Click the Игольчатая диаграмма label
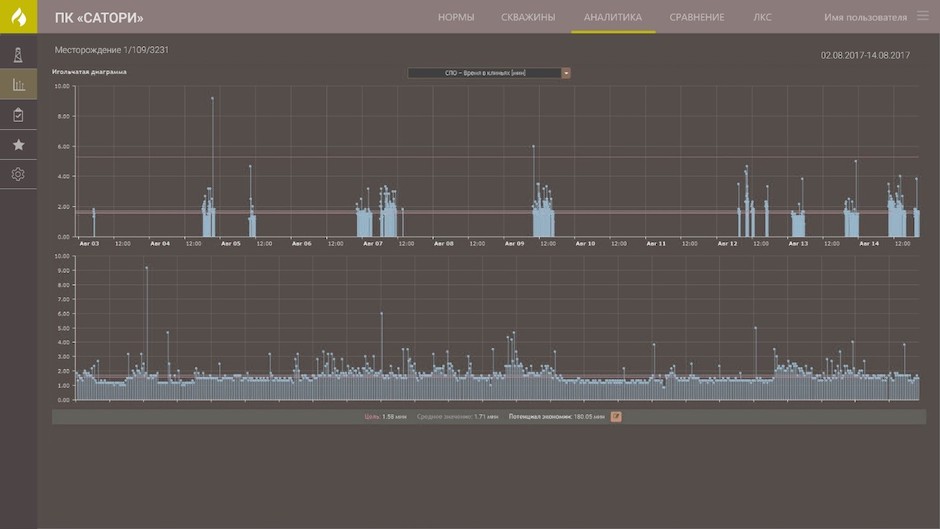940x529 pixels. pos(89,72)
